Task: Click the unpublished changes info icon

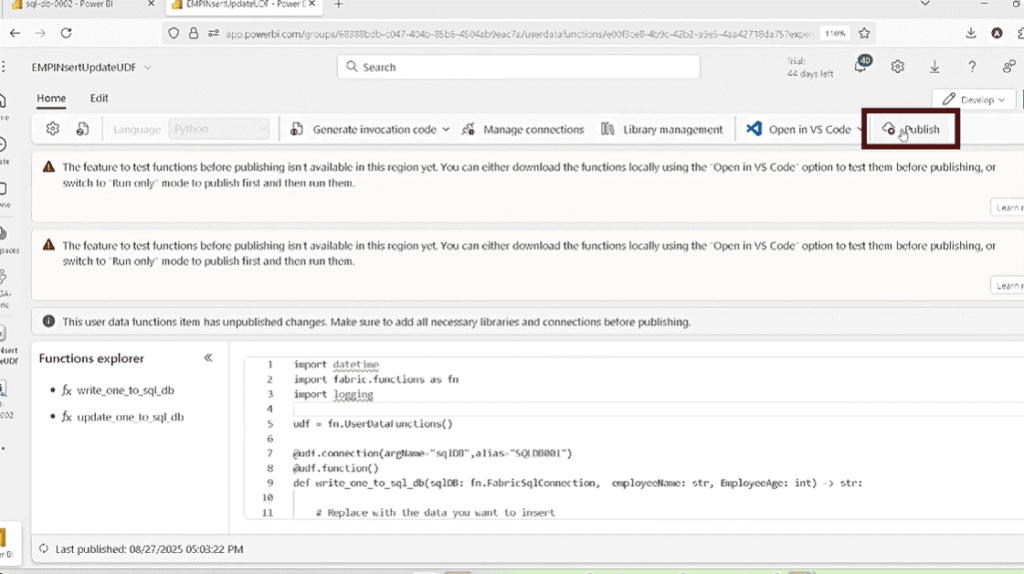Action: click(x=48, y=321)
